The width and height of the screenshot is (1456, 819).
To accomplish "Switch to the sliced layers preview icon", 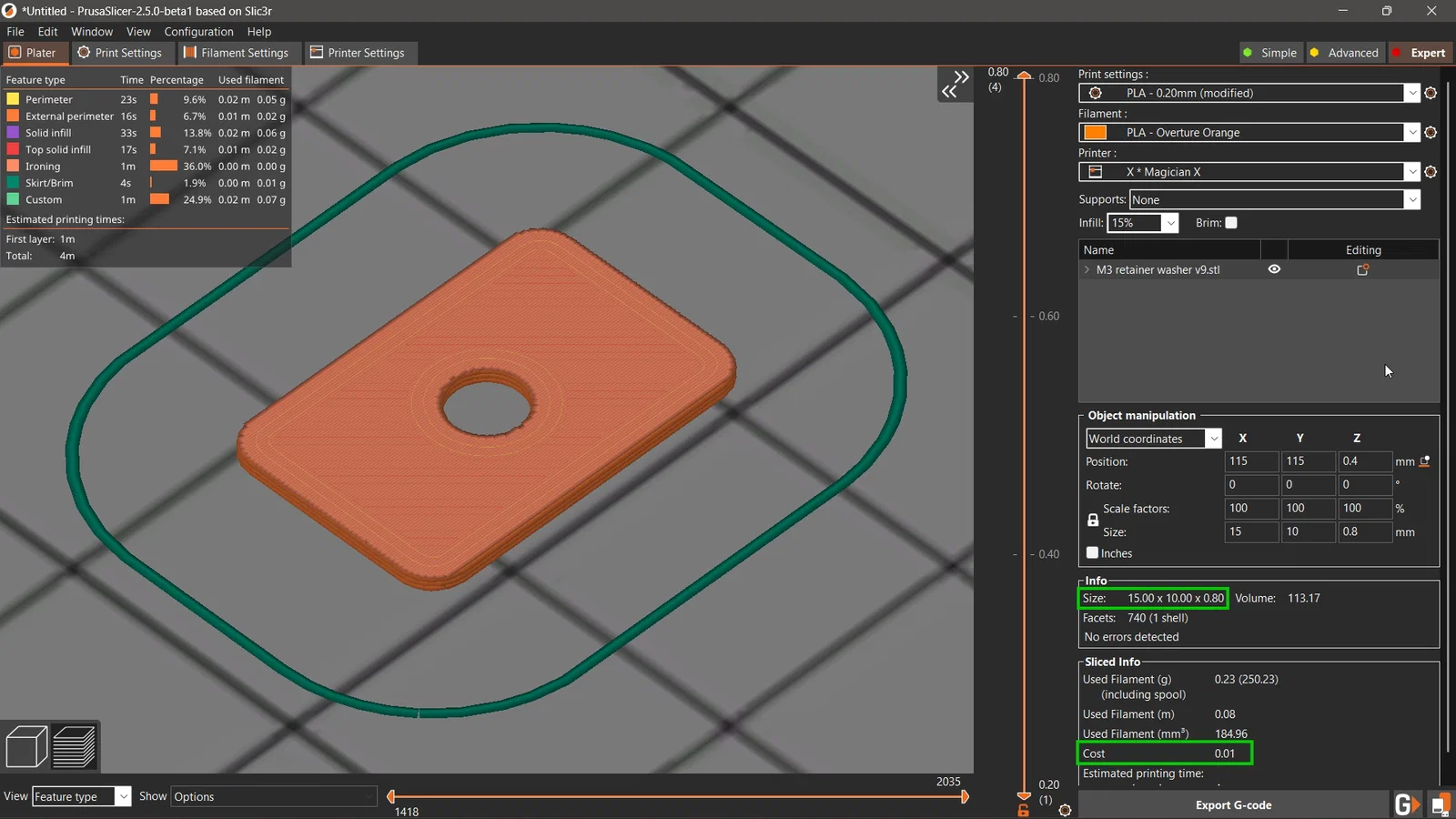I will click(74, 747).
